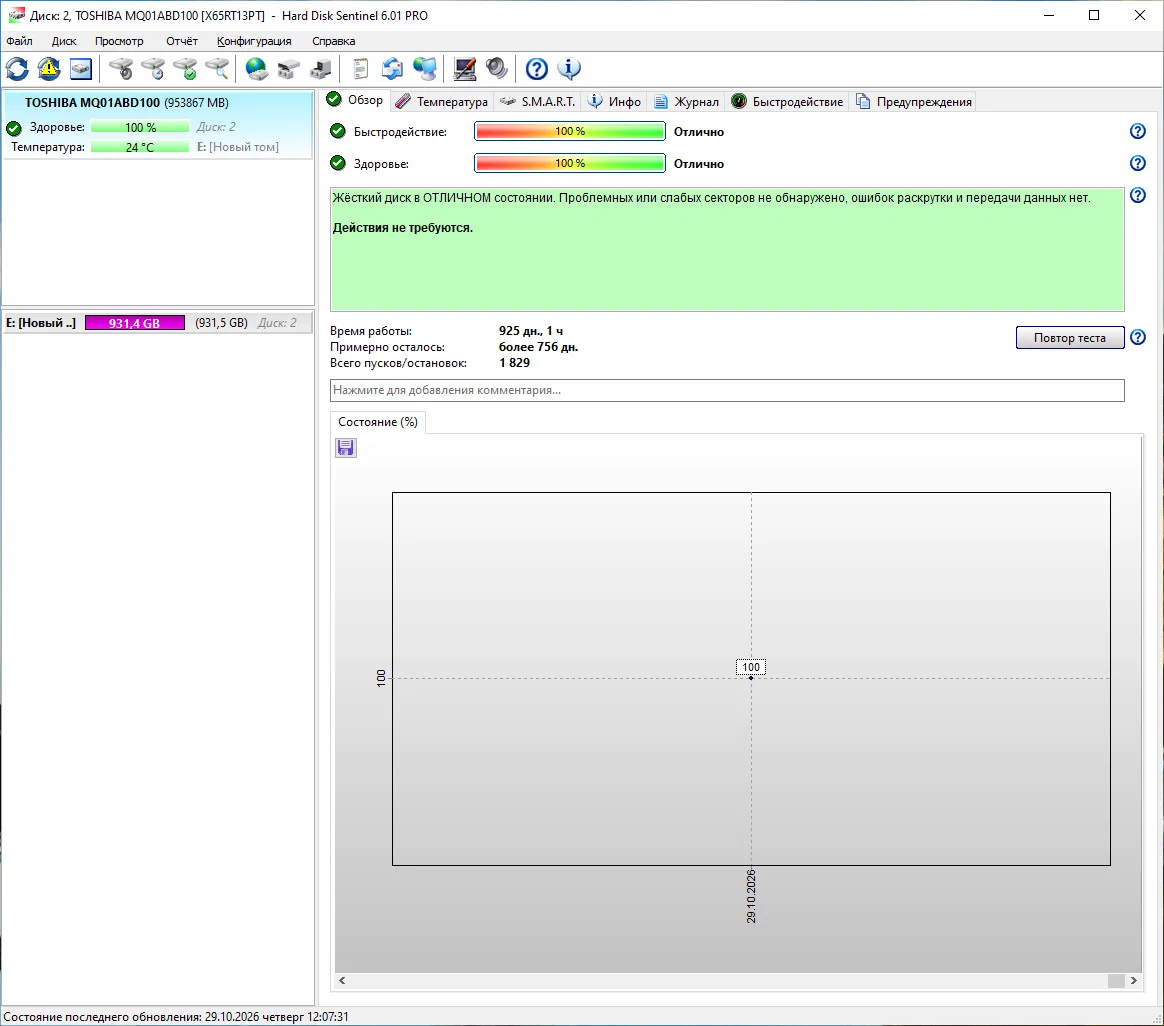The image size is (1164, 1026).
Task: Click the Повтор теста button
Action: (x=1070, y=338)
